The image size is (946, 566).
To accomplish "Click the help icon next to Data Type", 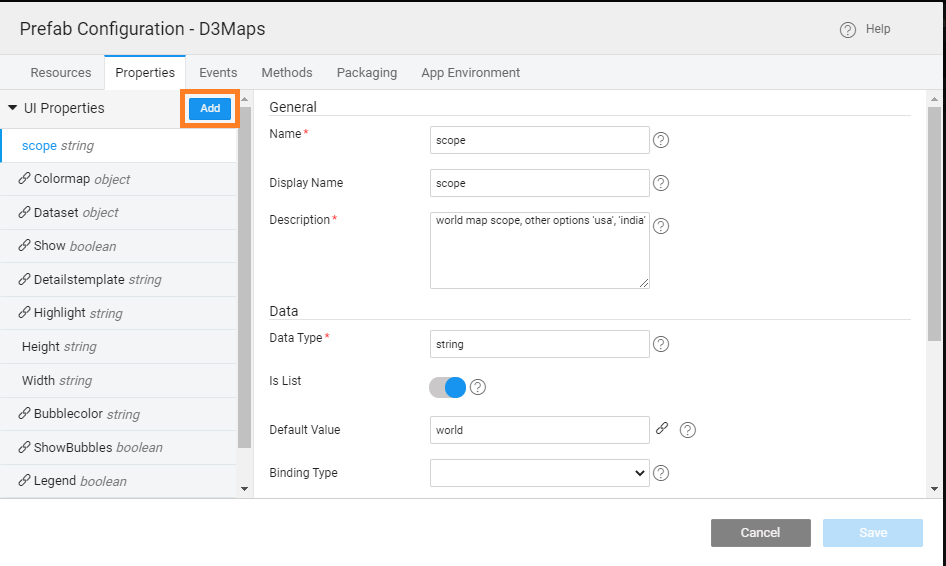I will 661,344.
